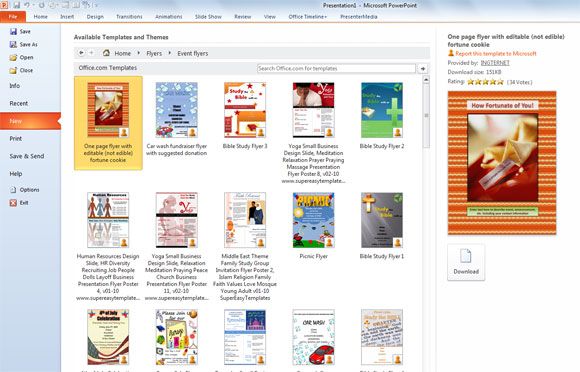Click the Redo icon in Quick Access Toolbar

click(x=41, y=5)
